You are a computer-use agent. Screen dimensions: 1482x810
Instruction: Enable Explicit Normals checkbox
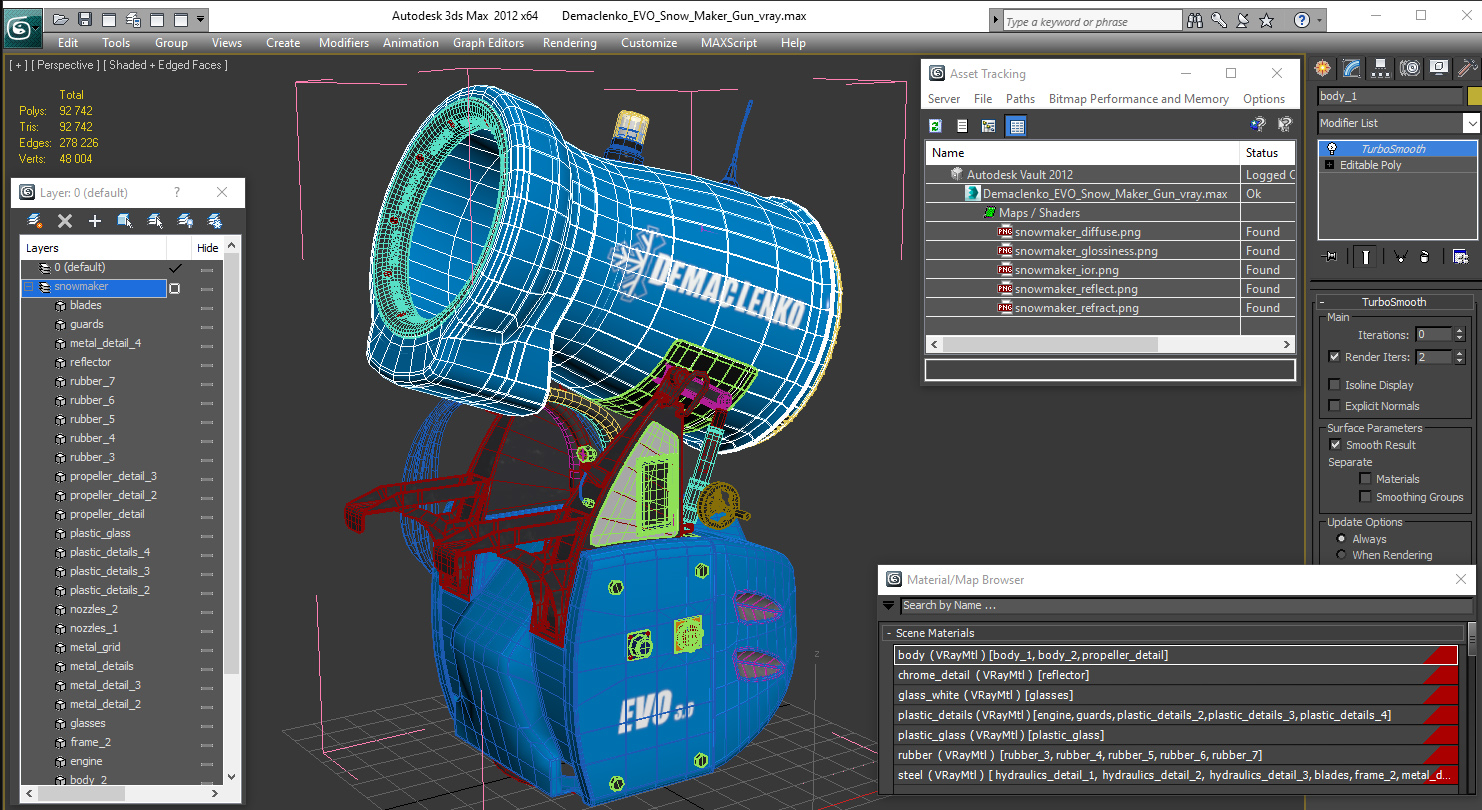(1334, 406)
